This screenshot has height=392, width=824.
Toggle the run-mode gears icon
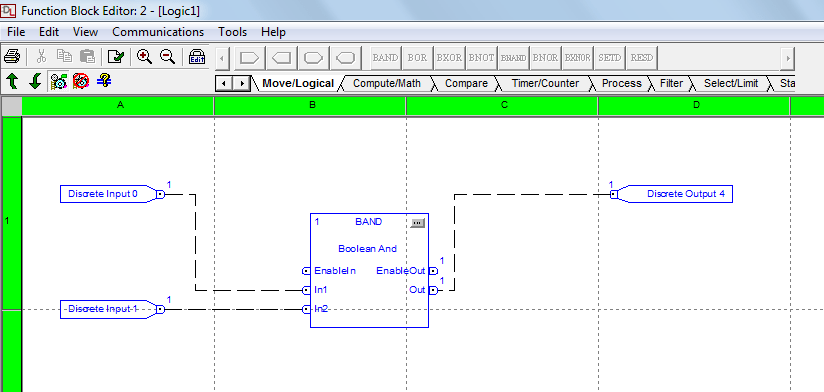[x=58, y=81]
